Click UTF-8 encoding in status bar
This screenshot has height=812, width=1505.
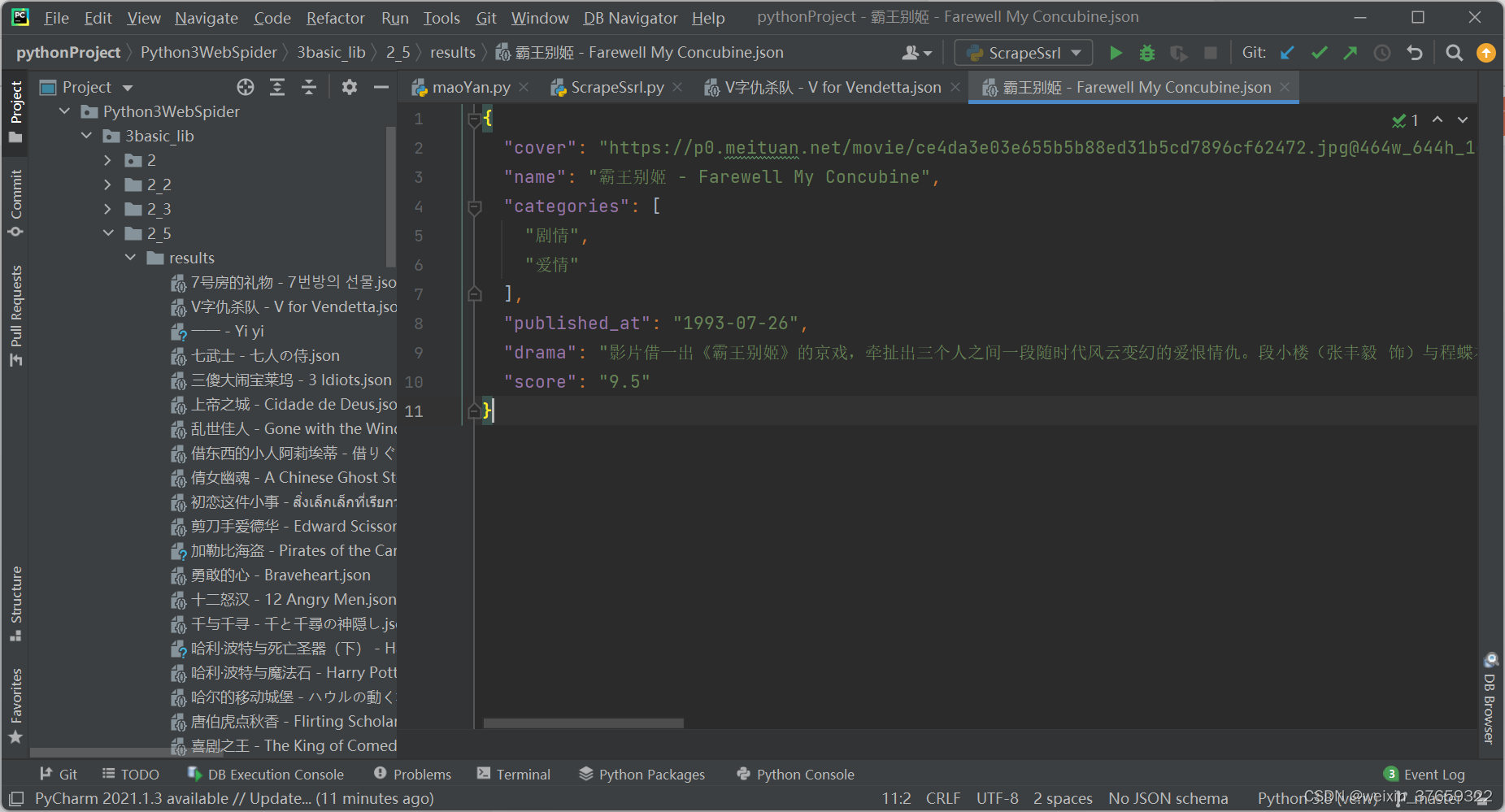pyautogui.click(x=997, y=798)
